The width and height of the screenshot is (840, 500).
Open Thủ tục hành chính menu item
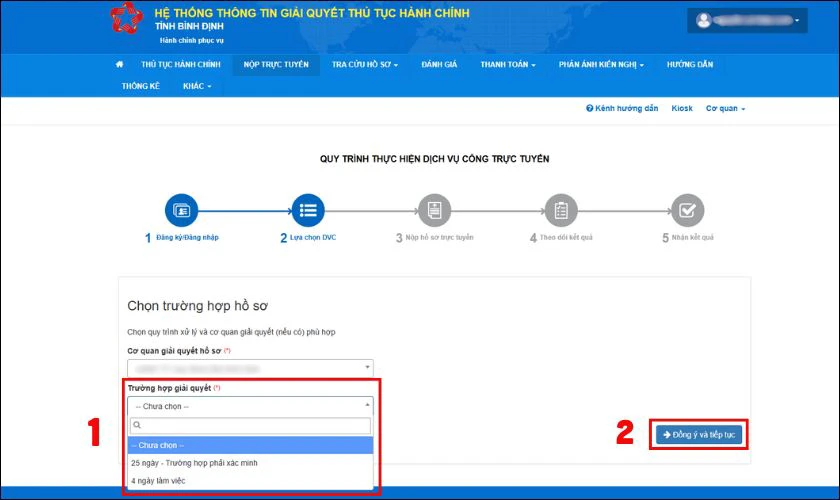pos(181,64)
